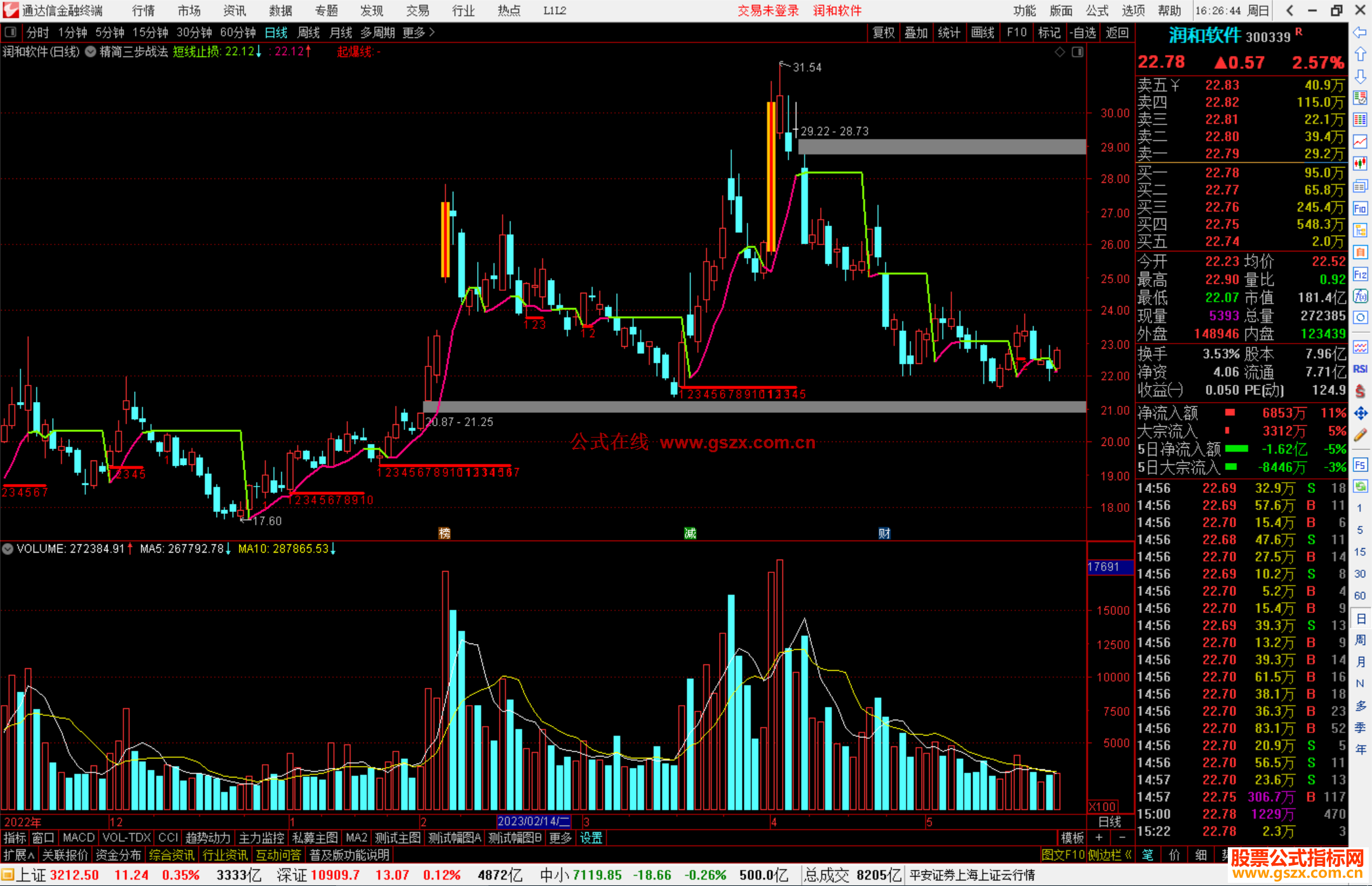The height and width of the screenshot is (886, 1372).
Task: Collapse the 侧边栏 sidebar chevron
Action: tap(1128, 855)
